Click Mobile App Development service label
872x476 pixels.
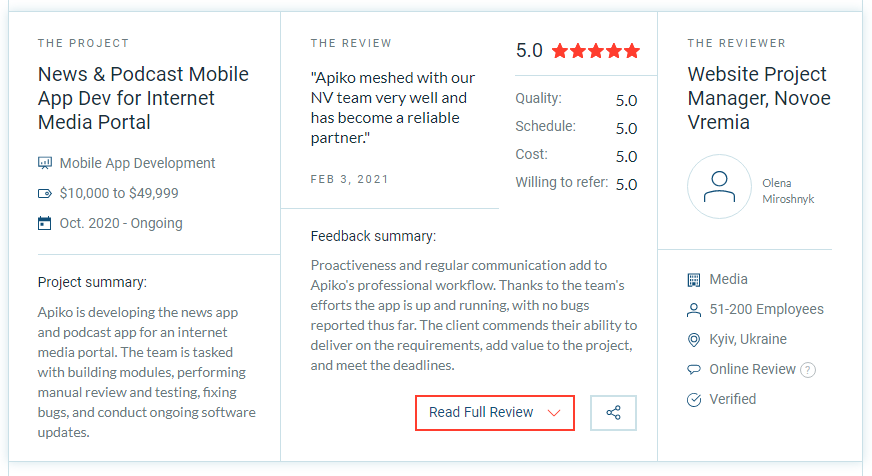pos(137,163)
